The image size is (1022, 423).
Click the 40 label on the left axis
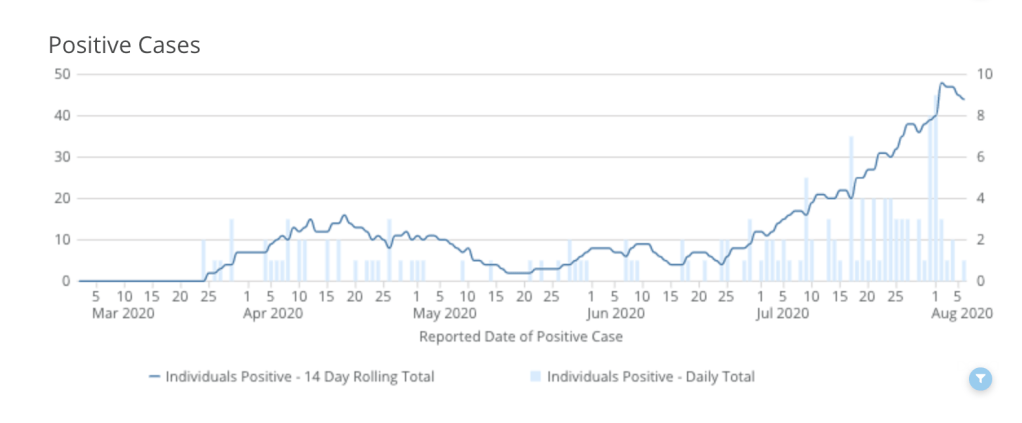click(62, 115)
